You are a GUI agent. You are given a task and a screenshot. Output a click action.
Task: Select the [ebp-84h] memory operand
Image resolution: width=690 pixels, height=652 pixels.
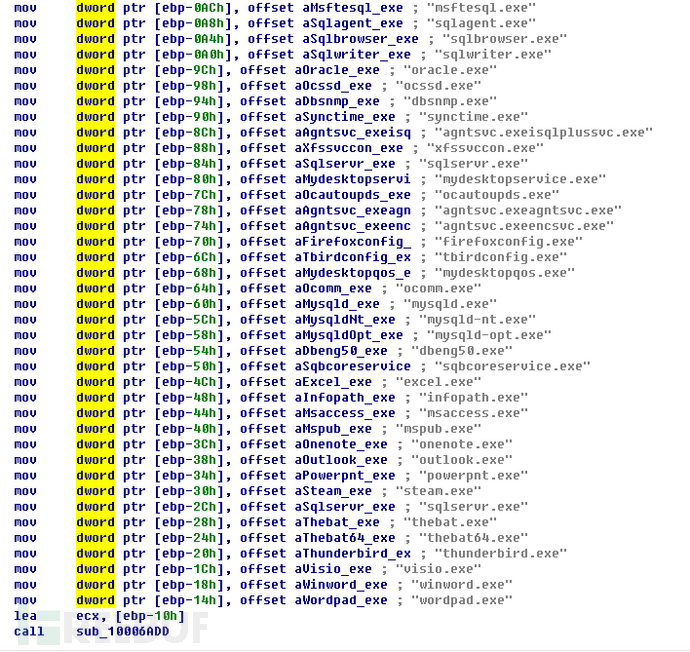190,164
